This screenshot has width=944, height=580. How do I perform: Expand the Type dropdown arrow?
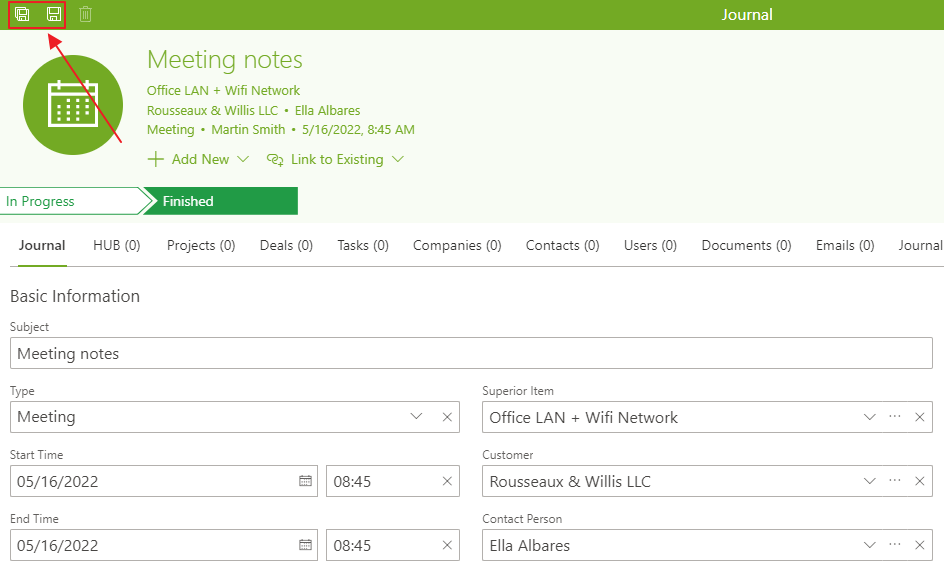click(416, 417)
